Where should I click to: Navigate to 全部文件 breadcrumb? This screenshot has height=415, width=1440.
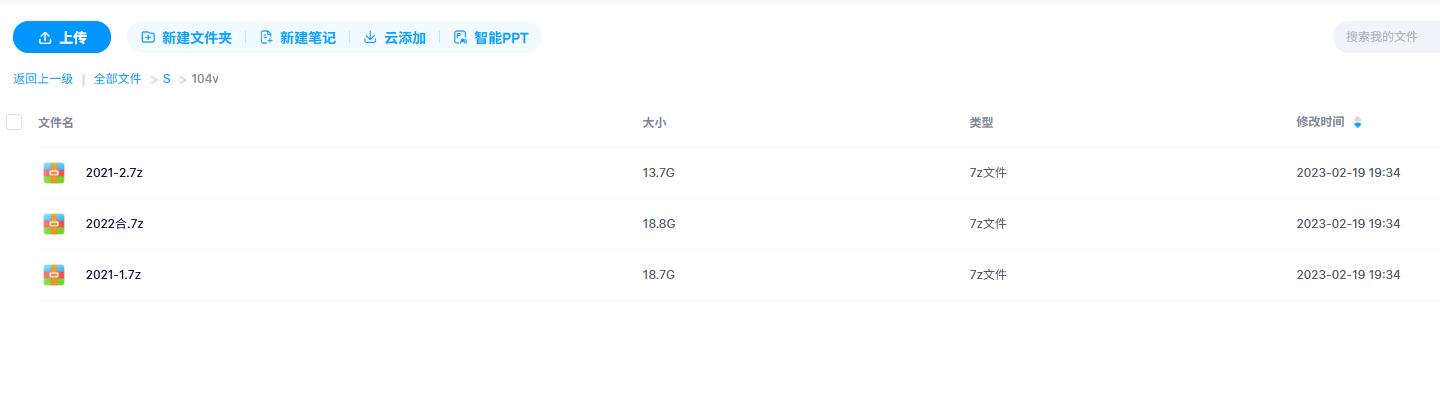(117, 79)
